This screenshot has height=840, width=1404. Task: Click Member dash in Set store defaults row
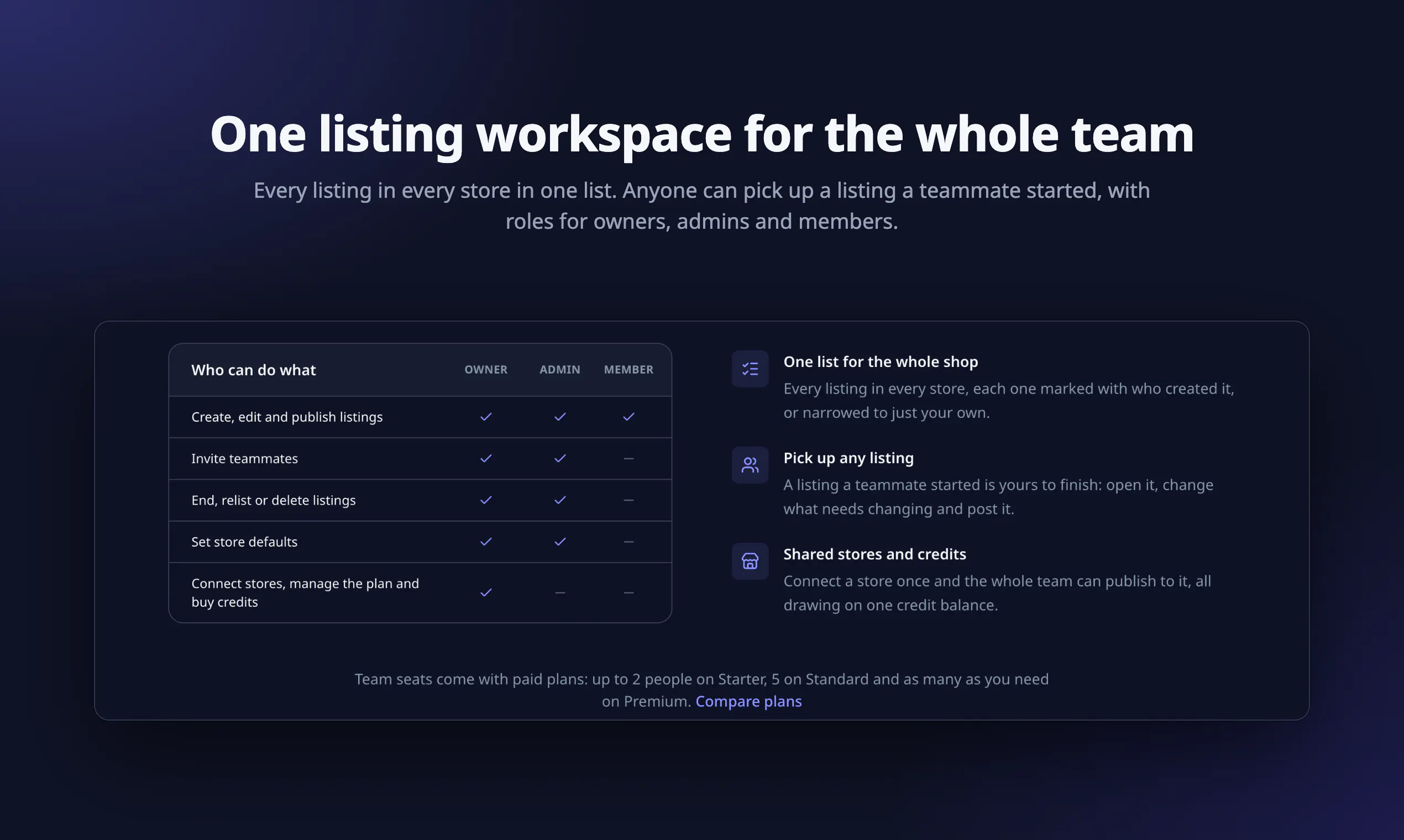[628, 542]
